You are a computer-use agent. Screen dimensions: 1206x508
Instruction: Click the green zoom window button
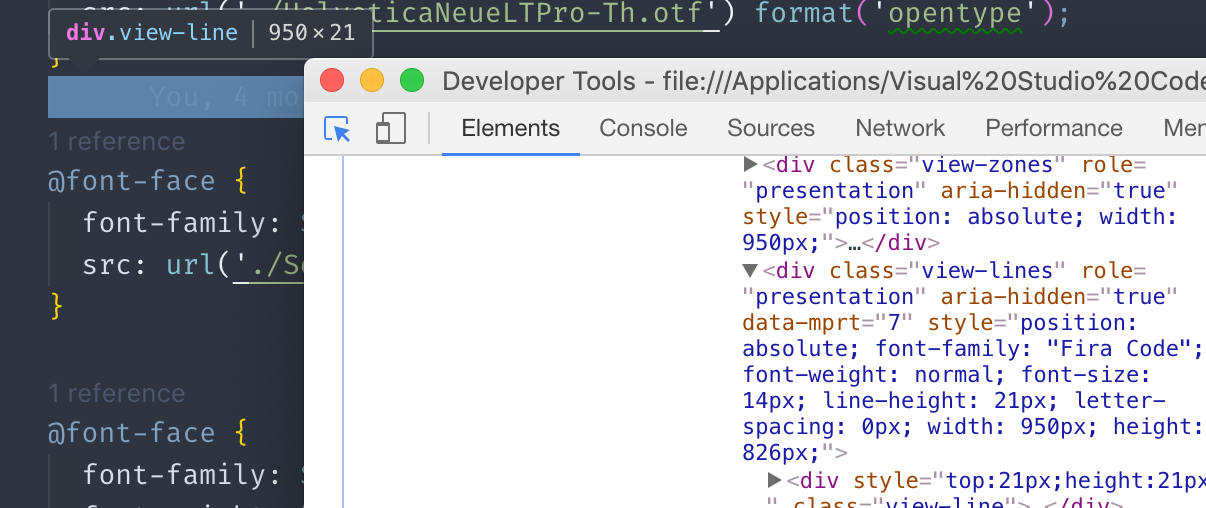point(412,81)
